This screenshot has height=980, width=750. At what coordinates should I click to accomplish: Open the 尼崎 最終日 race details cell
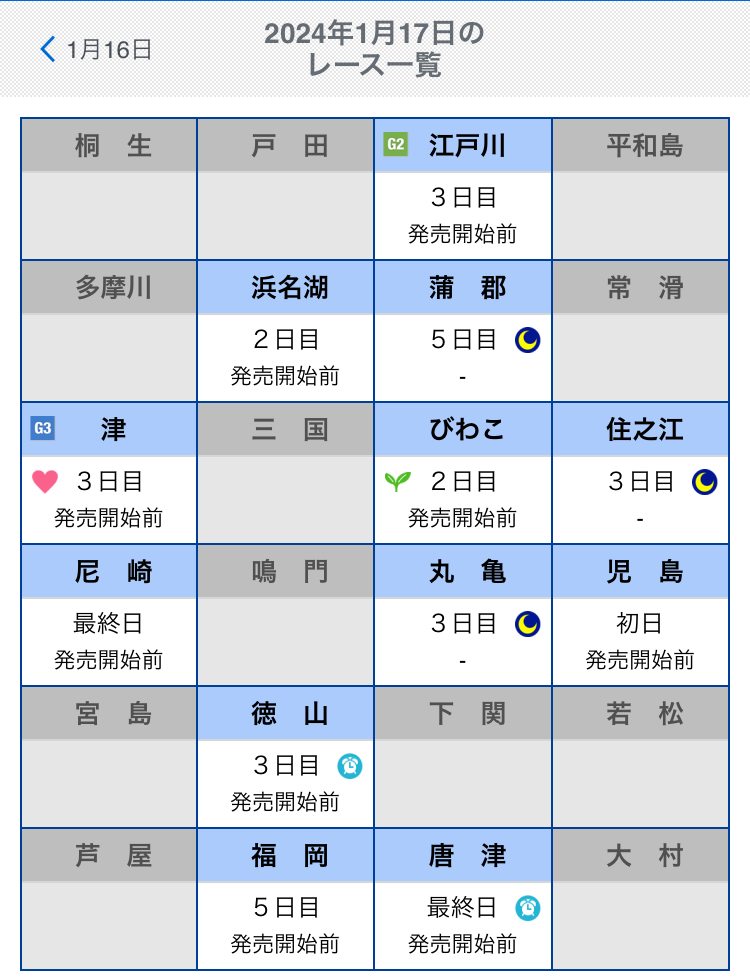[109, 641]
